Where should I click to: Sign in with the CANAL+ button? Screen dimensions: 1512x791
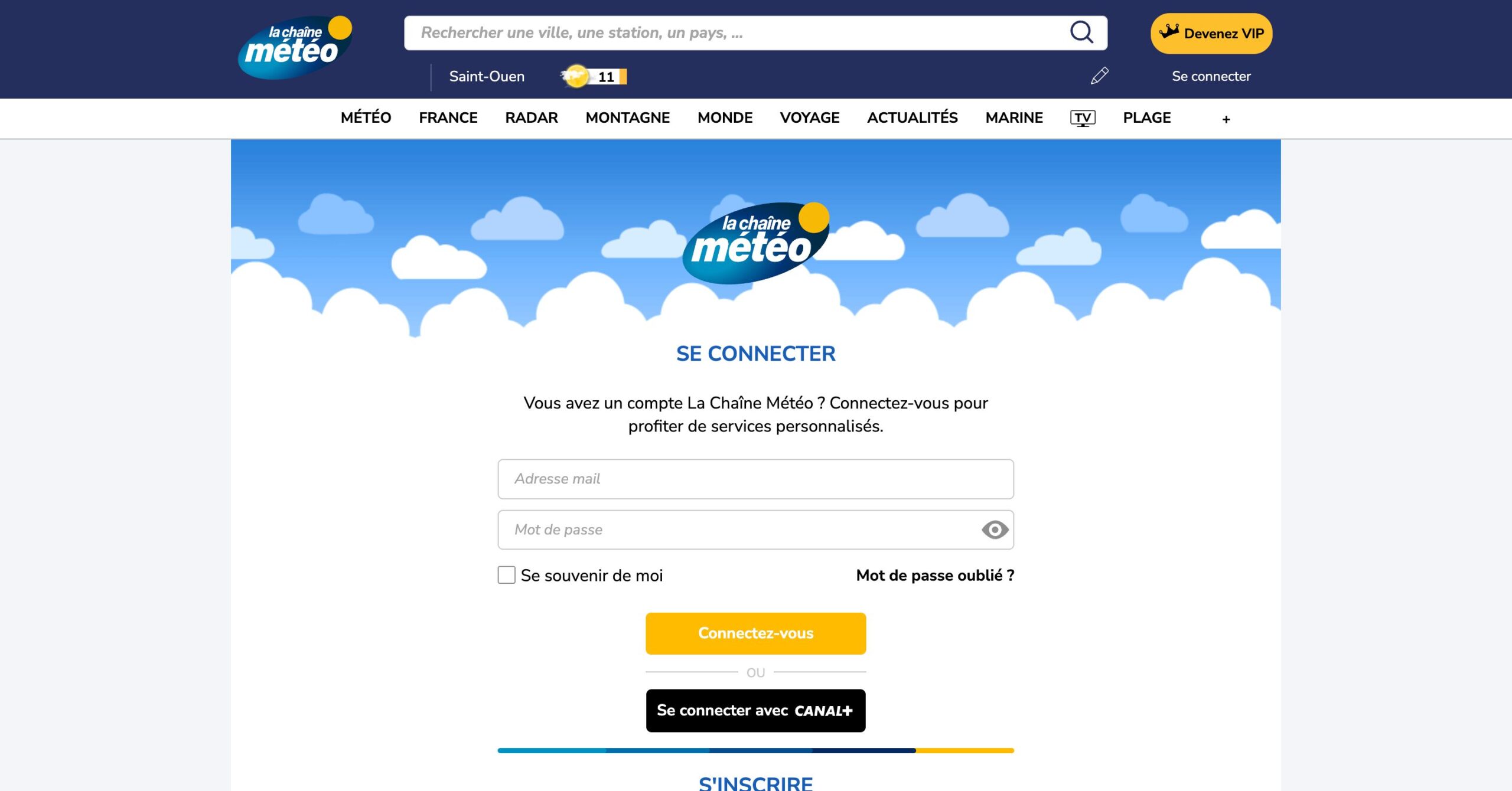click(x=755, y=711)
